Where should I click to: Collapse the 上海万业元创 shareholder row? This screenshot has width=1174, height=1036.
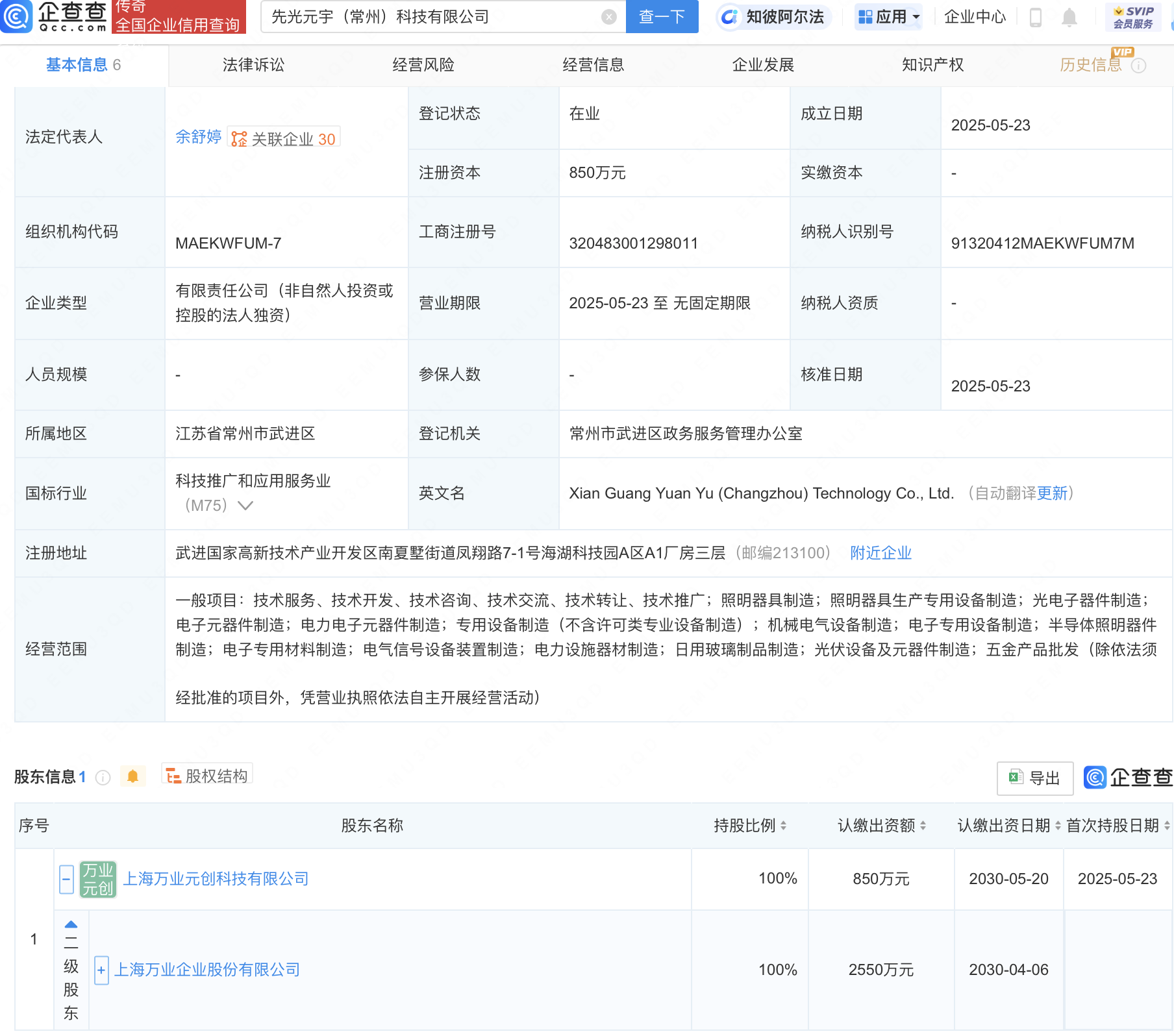(x=66, y=880)
